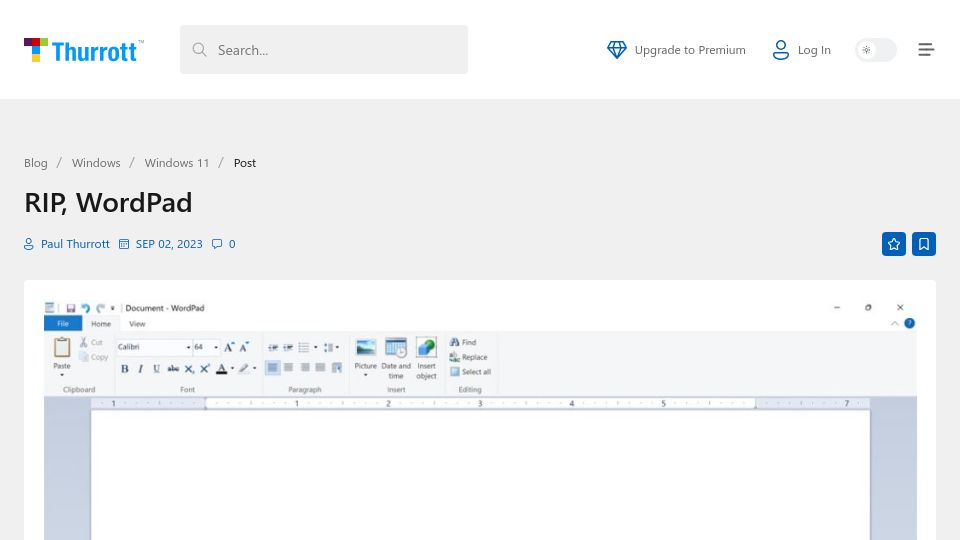Expand the text color dropdown arrow
The image size is (960, 540).
(x=233, y=369)
